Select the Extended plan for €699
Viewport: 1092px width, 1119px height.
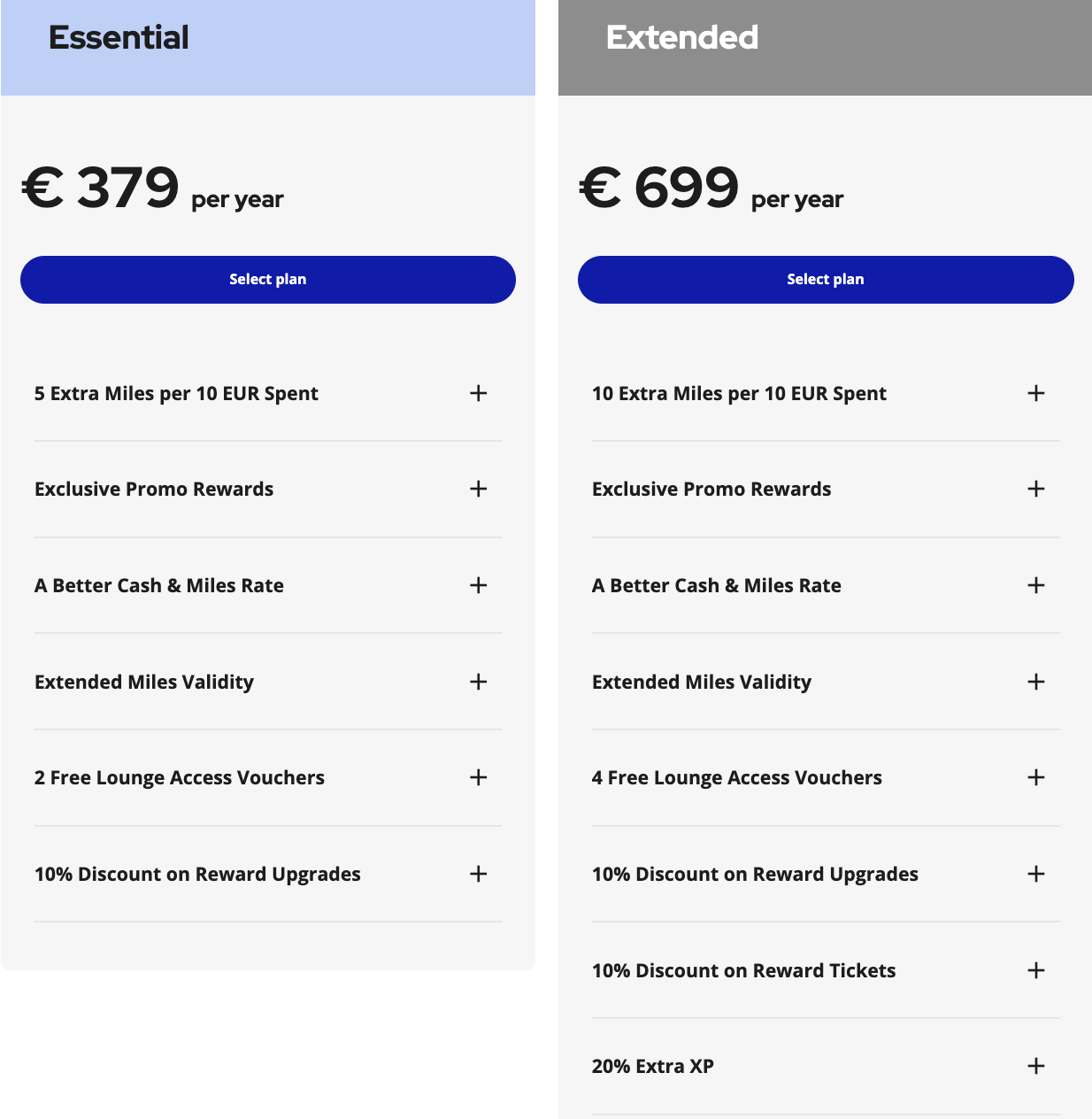825,280
